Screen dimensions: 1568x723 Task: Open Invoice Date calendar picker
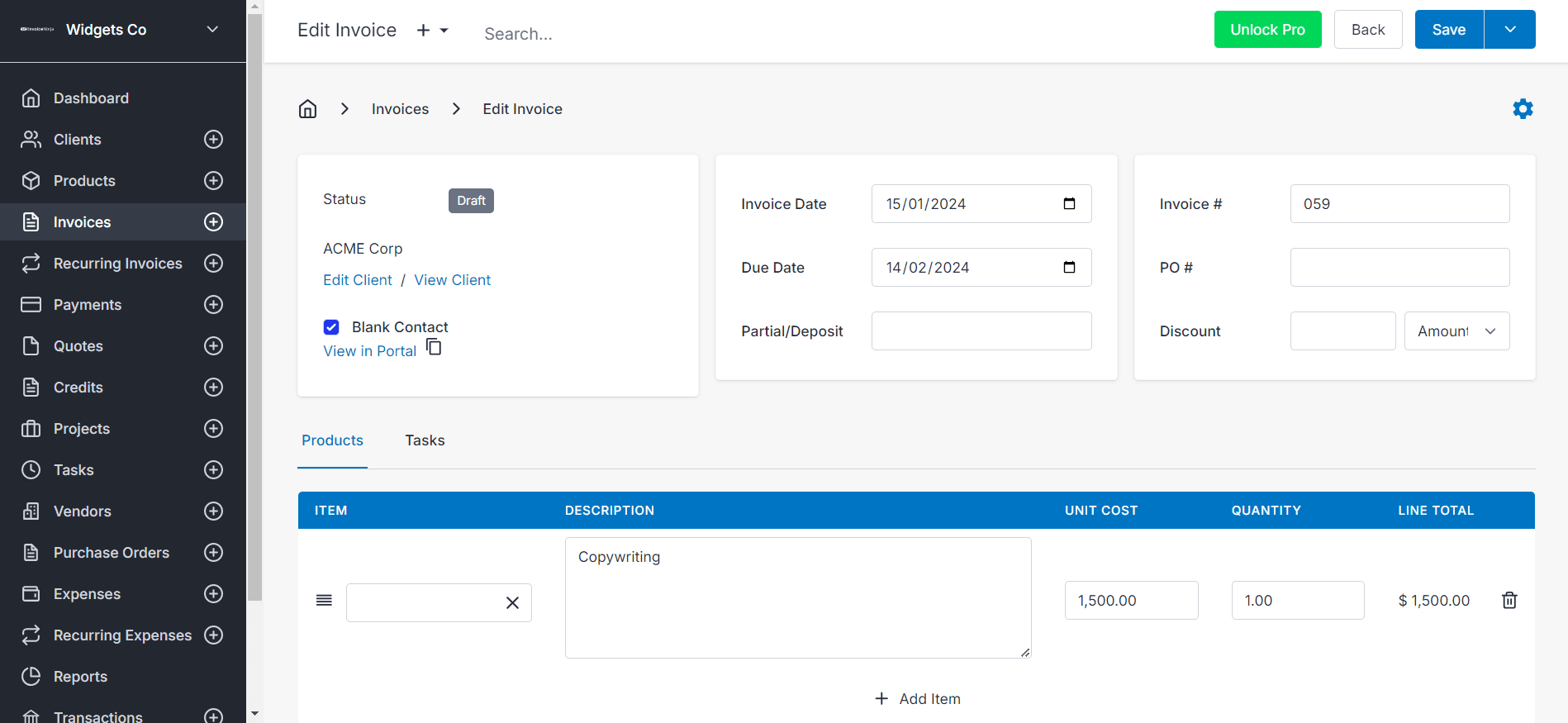(1069, 204)
